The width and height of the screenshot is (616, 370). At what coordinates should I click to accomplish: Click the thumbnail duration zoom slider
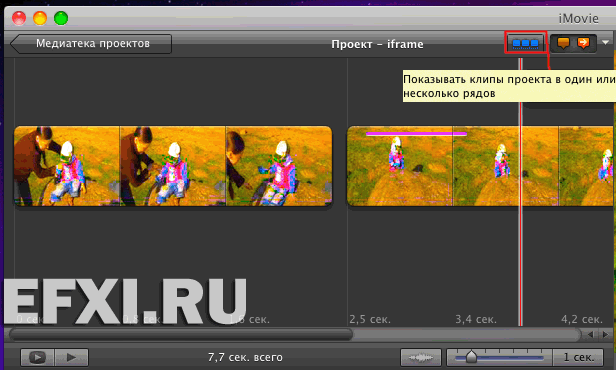499,357
